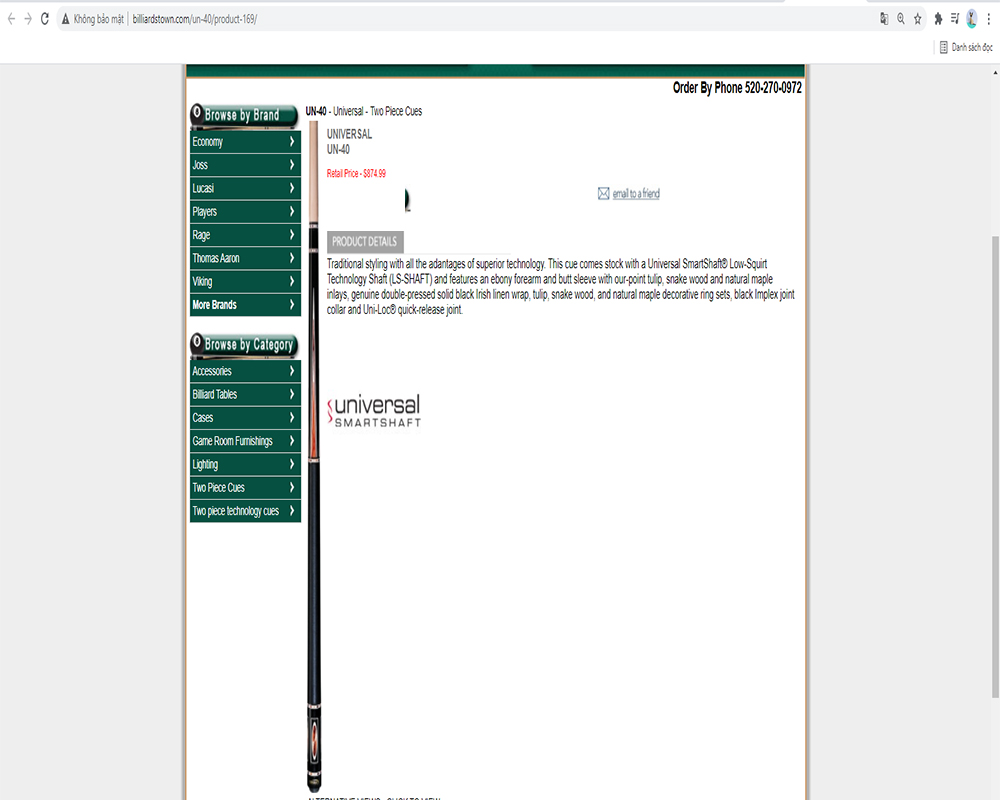Click the email to a friend link
Image resolution: width=1000 pixels, height=800 pixels.
pyautogui.click(x=636, y=193)
